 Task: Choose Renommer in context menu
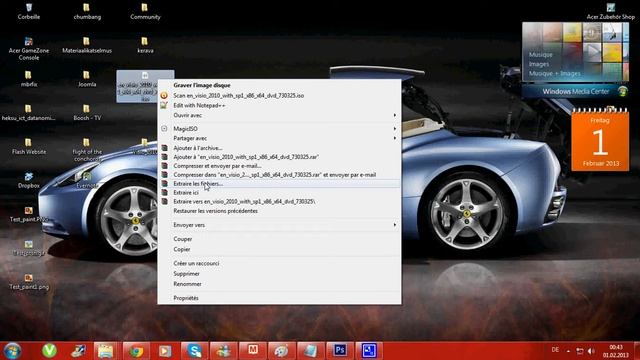pos(279,284)
